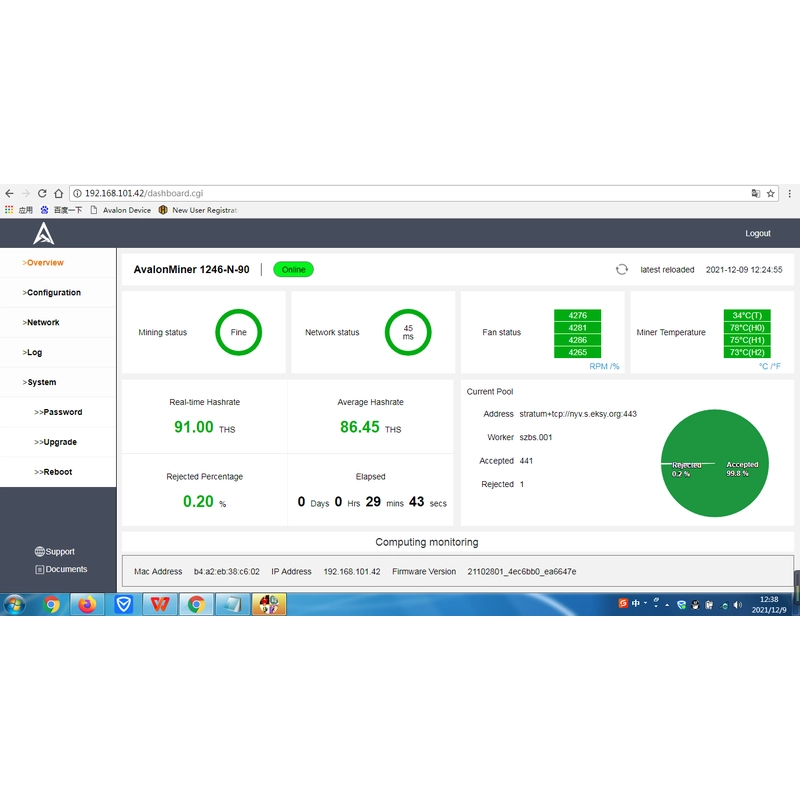The image size is (800, 800).
Task: Open the apps shortcut in bookmarks bar
Action: (x=18, y=210)
